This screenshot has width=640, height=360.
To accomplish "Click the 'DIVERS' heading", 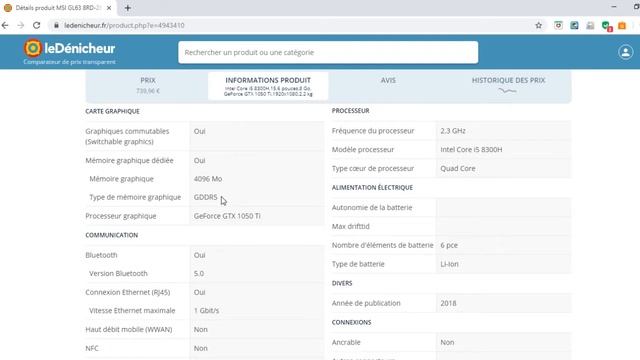I will pyautogui.click(x=342, y=283).
